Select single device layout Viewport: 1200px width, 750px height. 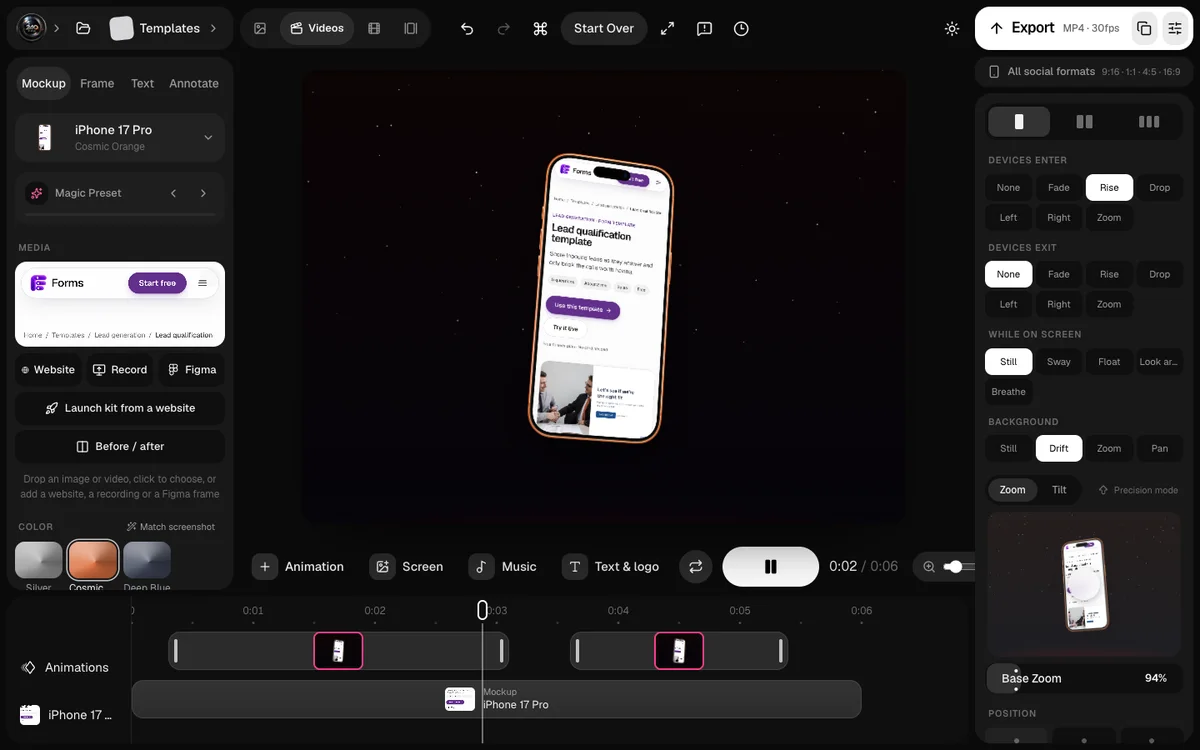[x=1019, y=122]
